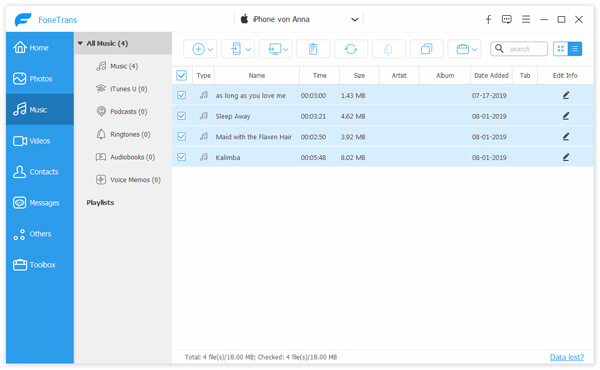The image size is (600, 370).
Task: Open the Videos section
Action: (40, 140)
